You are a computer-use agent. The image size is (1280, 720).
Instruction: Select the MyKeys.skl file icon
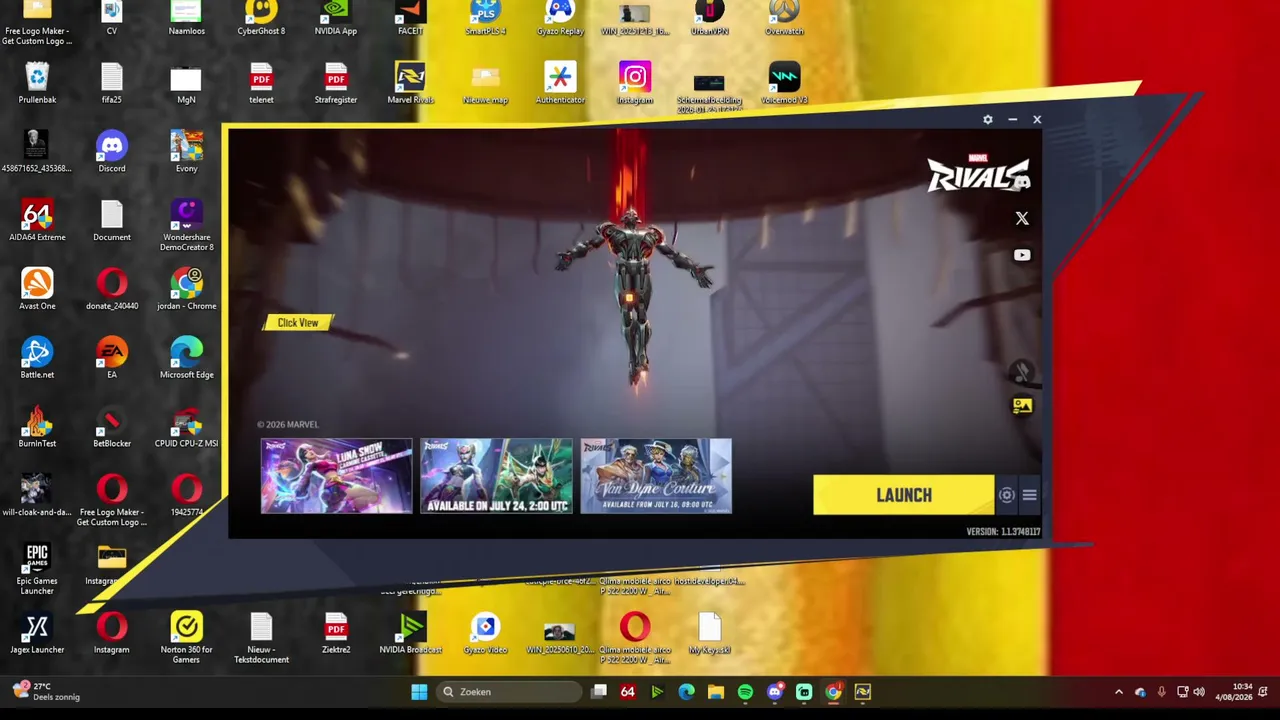(709, 634)
